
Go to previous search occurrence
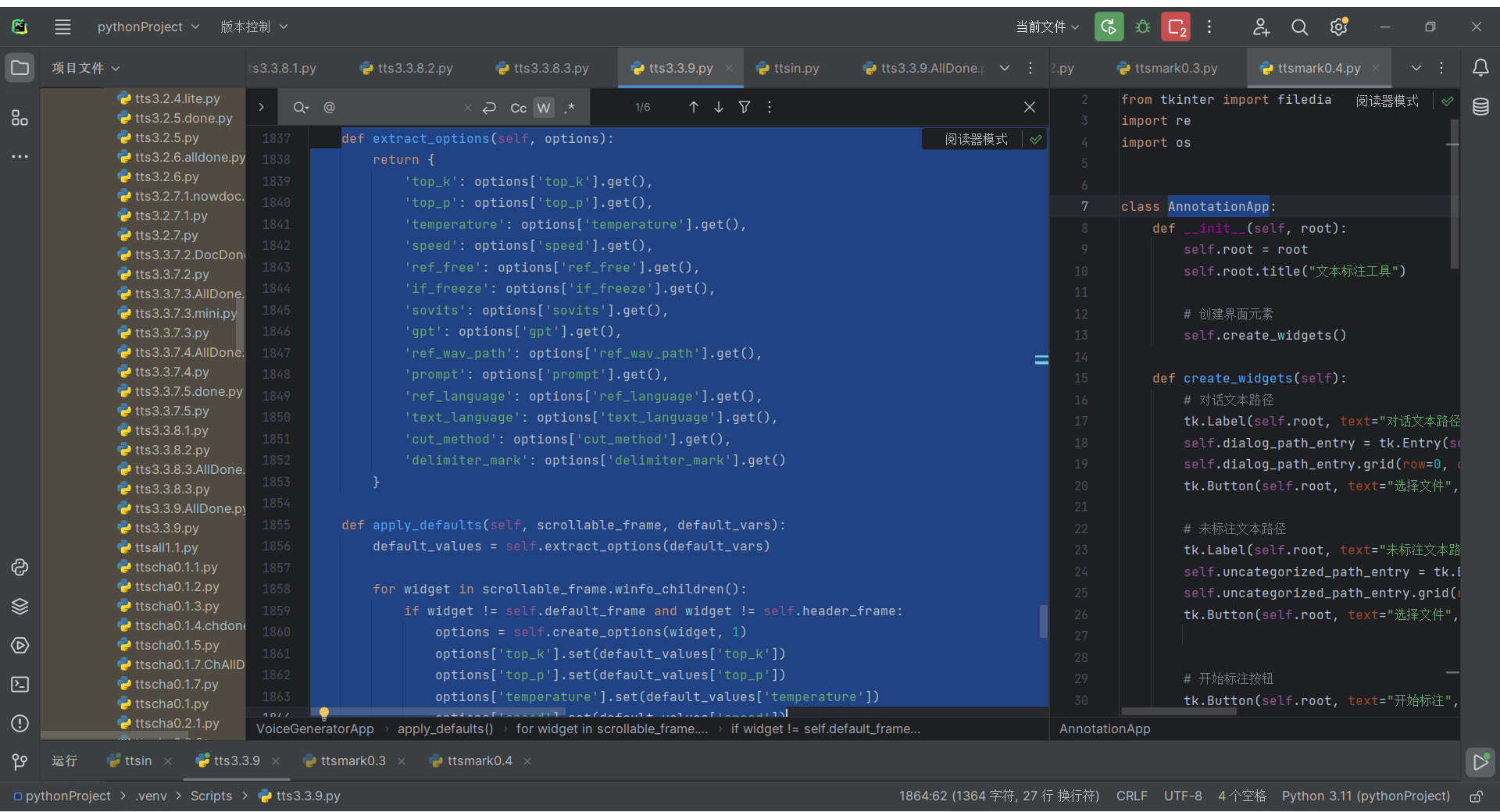pos(694,107)
